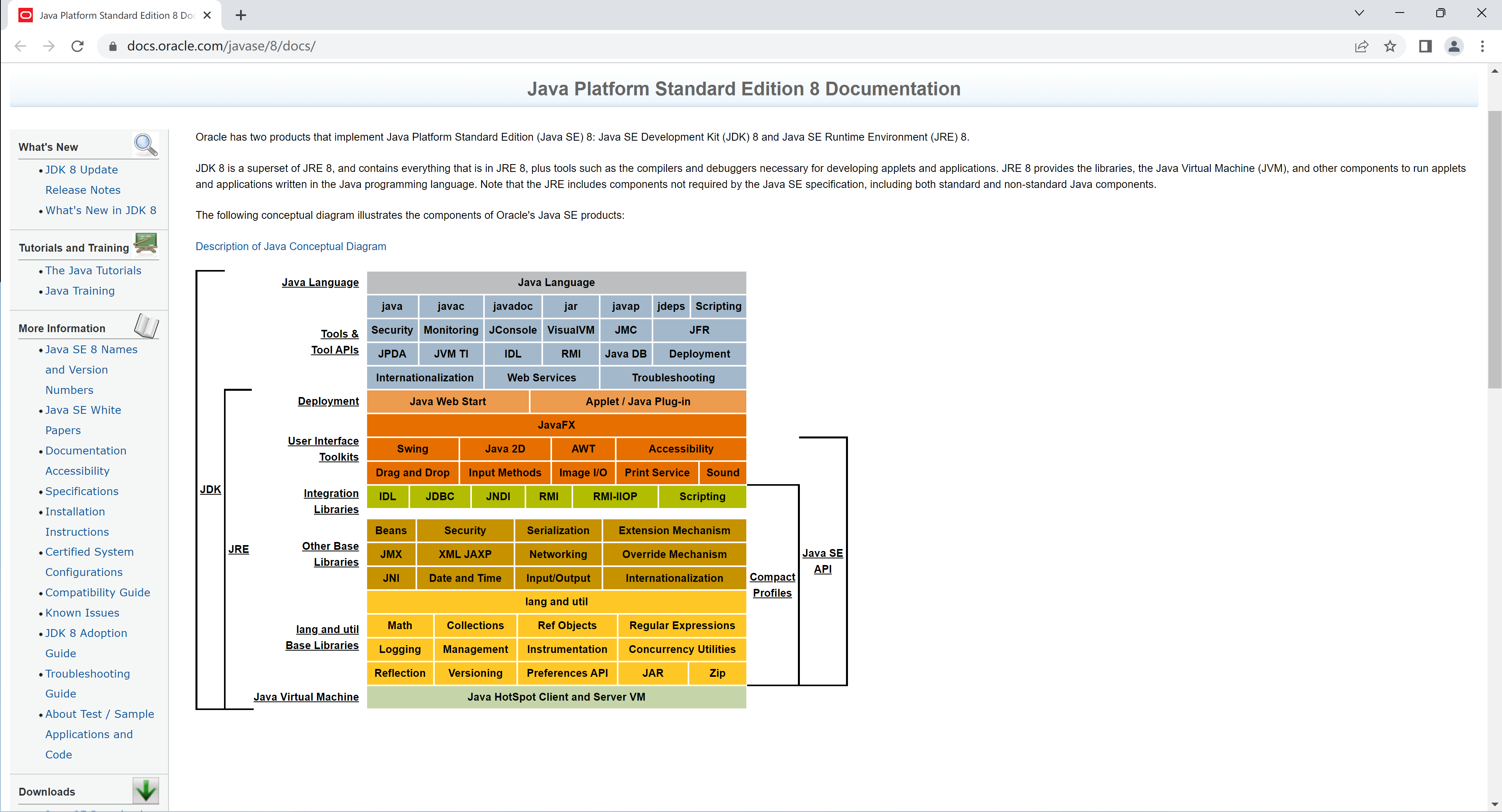Image resolution: width=1502 pixels, height=812 pixels.
Task: Open the JDK 8 Adoption Guide link
Action: pyautogui.click(x=86, y=643)
